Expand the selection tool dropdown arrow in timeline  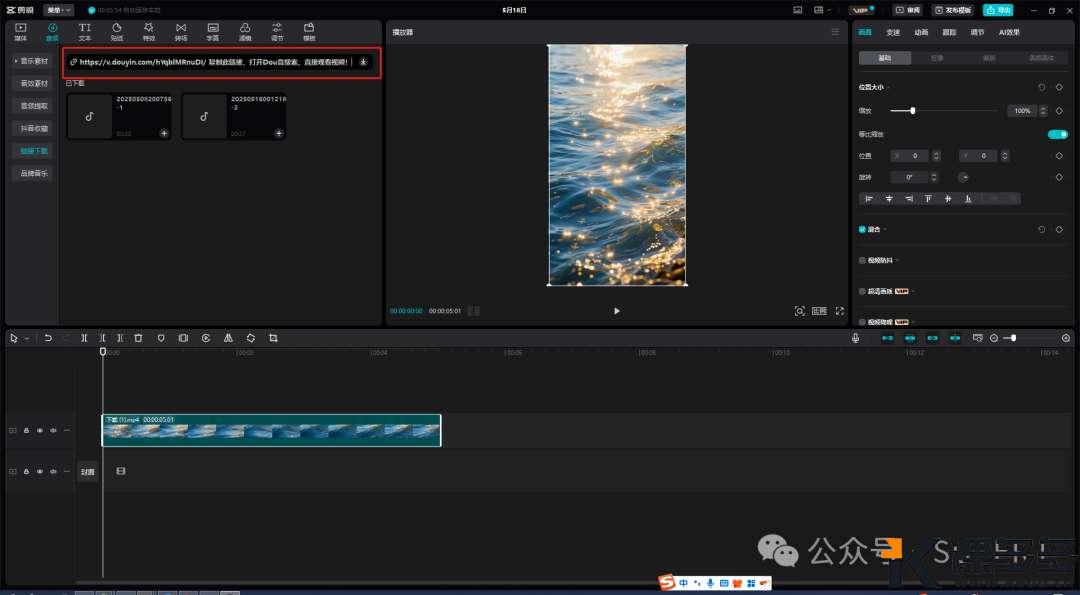[x=26, y=338]
